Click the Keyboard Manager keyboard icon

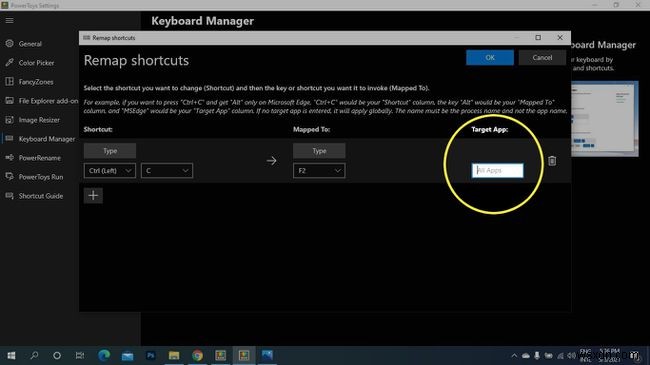pyautogui.click(x=10, y=139)
